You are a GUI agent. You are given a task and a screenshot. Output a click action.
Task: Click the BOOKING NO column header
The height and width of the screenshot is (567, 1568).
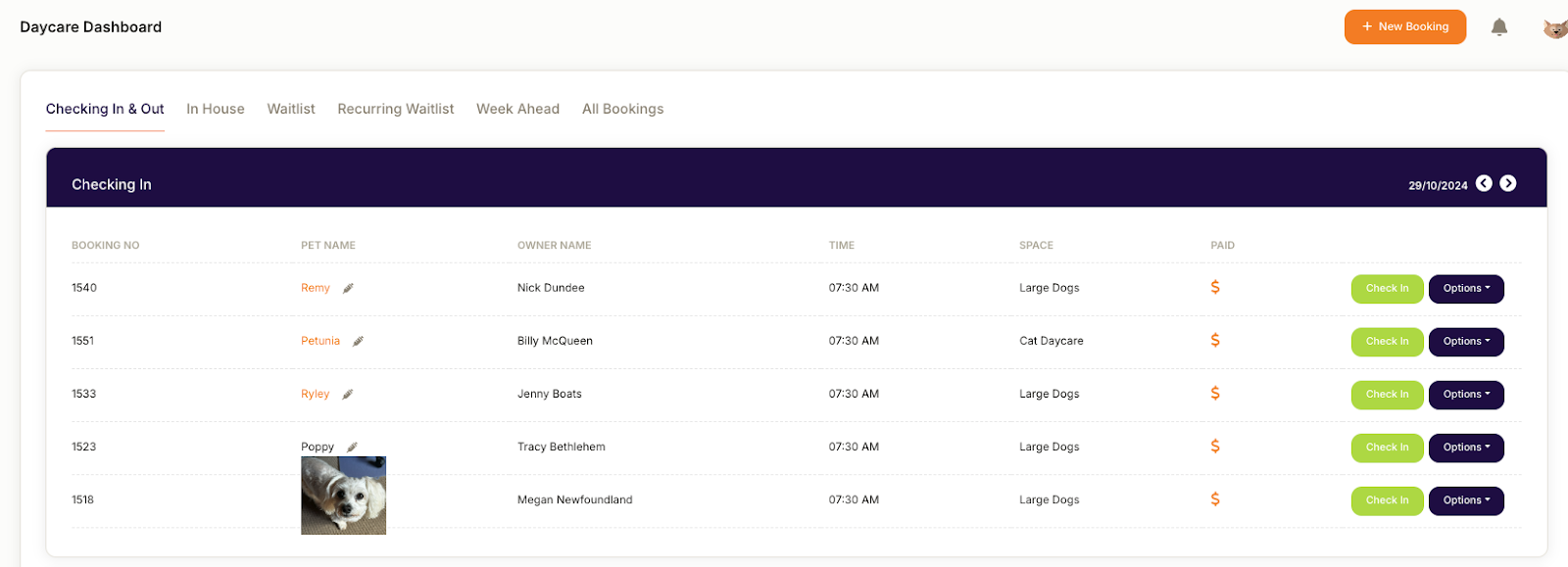click(x=106, y=246)
